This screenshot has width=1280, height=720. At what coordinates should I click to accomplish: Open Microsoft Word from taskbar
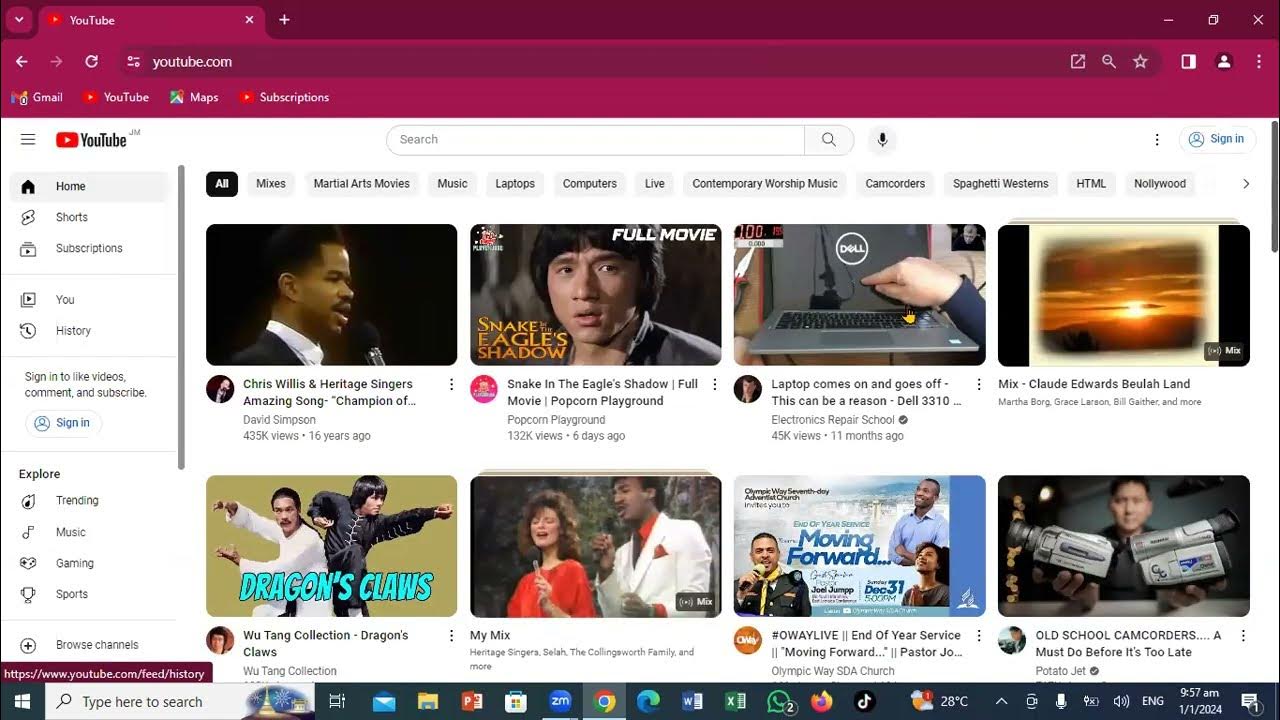pos(692,702)
